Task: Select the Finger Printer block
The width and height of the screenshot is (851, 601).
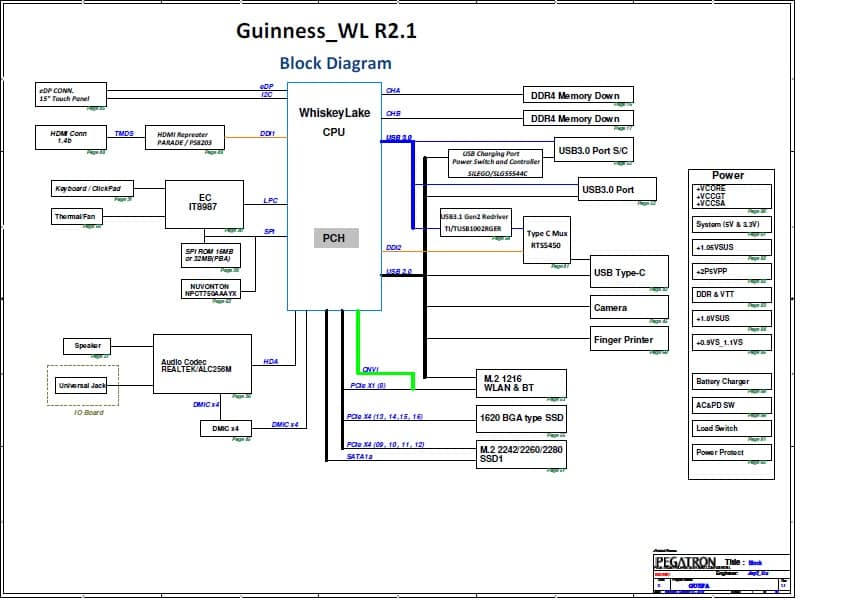Action: coord(629,339)
